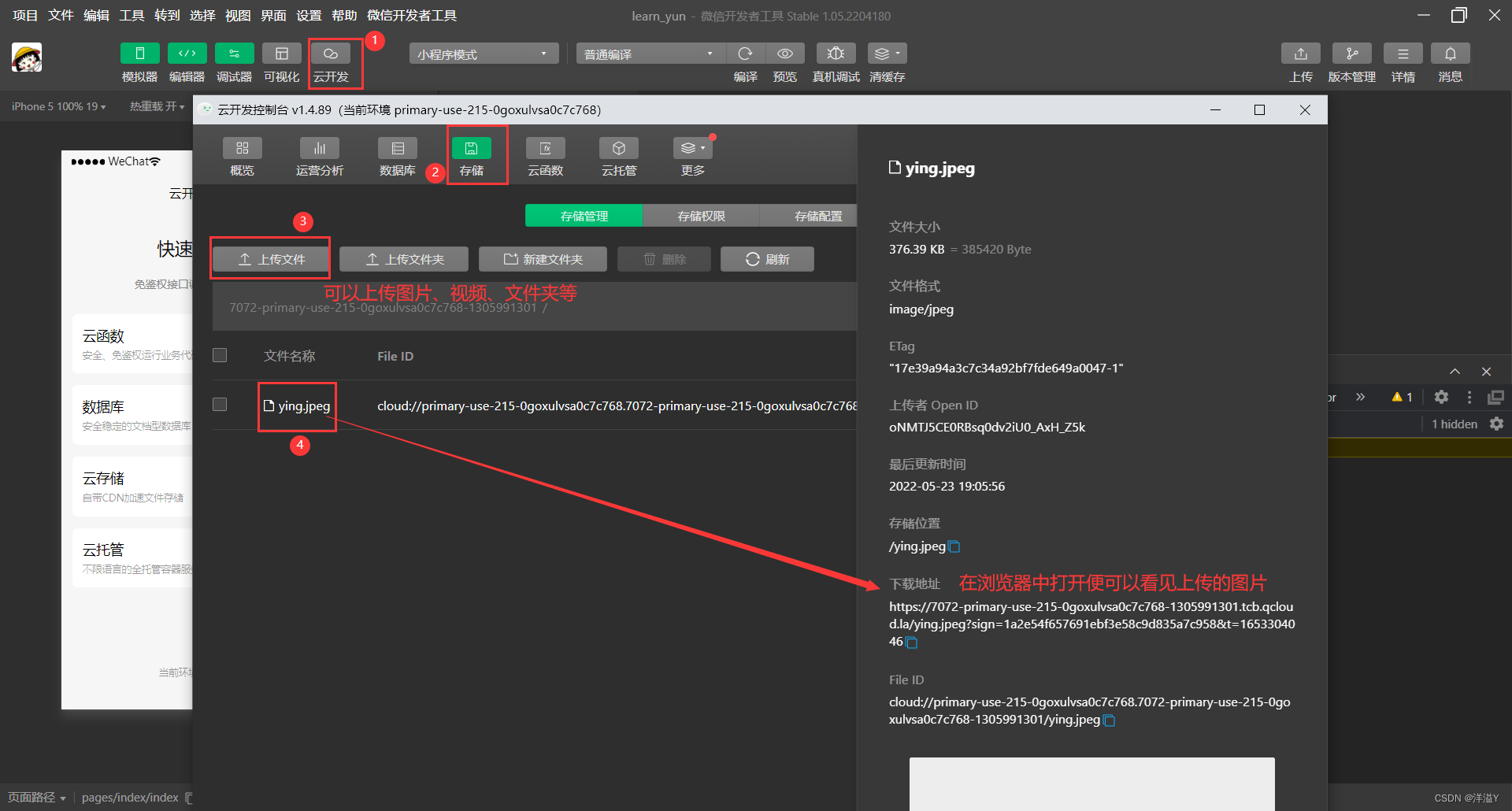Open Cloud Development (云开发) console
The width and height of the screenshot is (1512, 811).
click(331, 54)
